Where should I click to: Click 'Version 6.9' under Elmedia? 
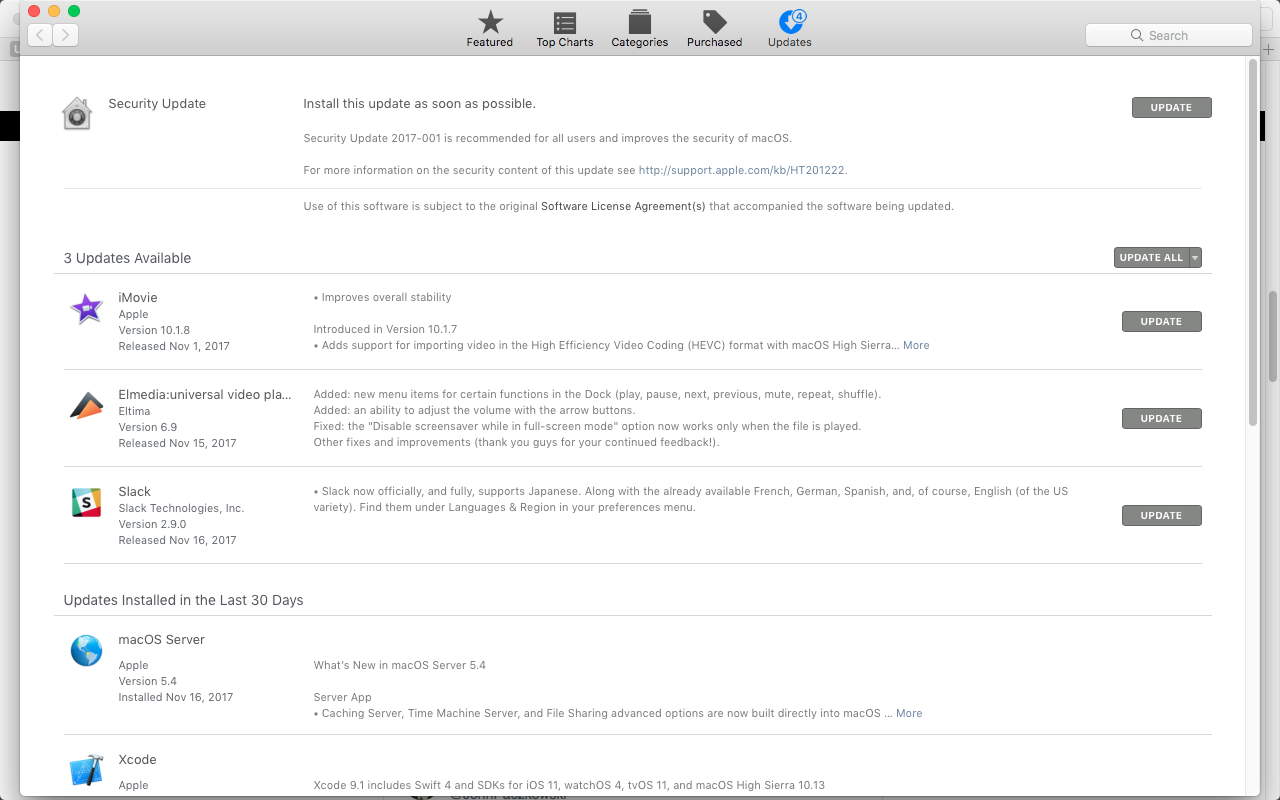(x=147, y=427)
